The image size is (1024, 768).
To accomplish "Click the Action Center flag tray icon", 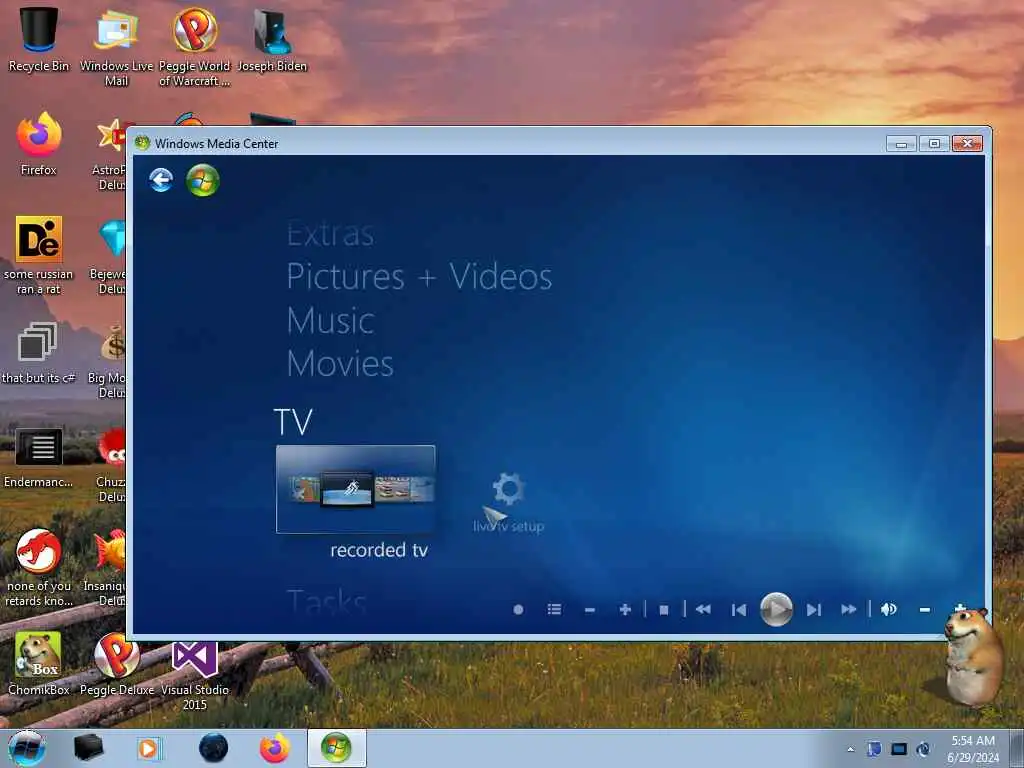I will tap(874, 749).
